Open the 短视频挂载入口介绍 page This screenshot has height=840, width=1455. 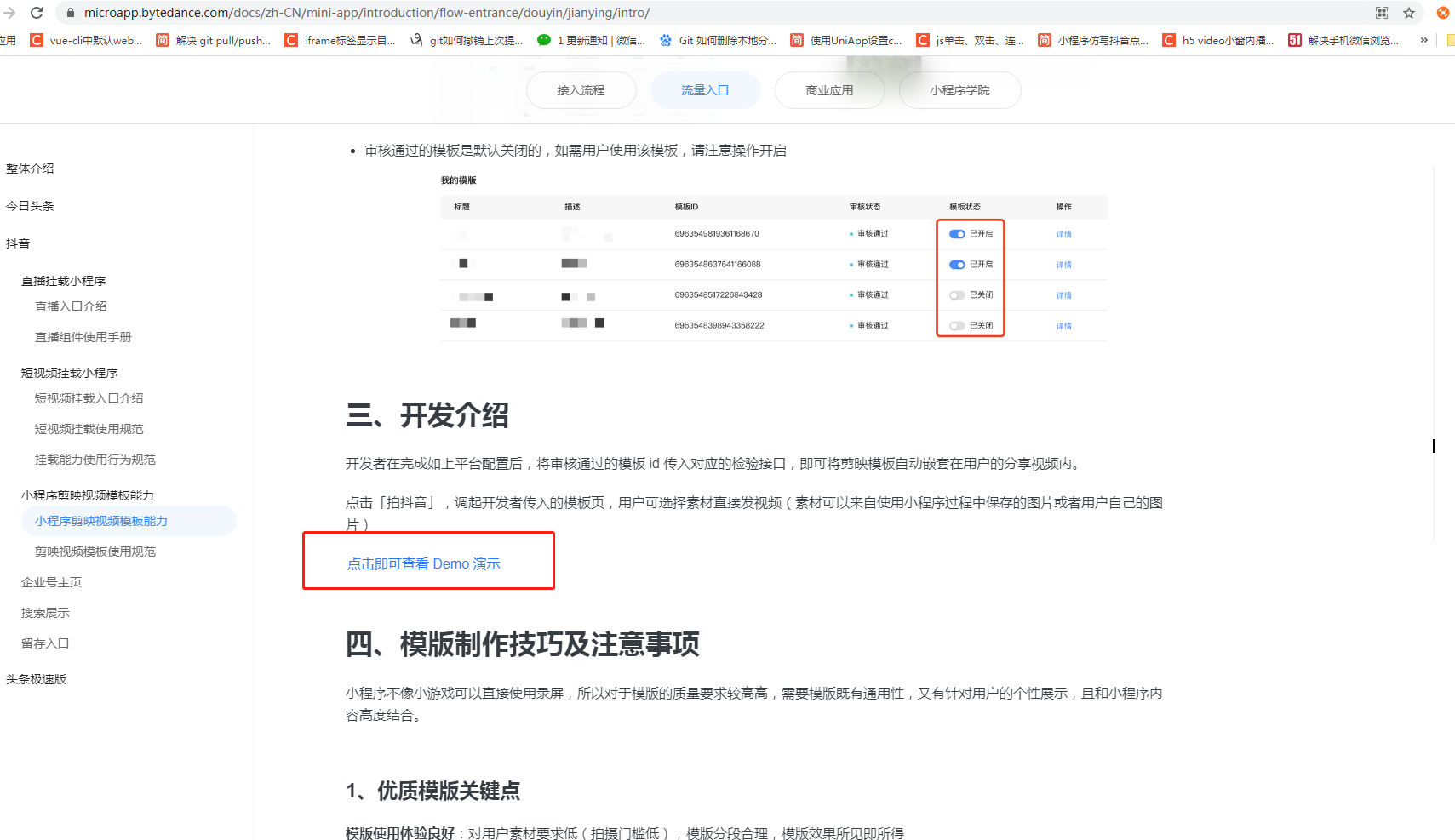click(89, 398)
